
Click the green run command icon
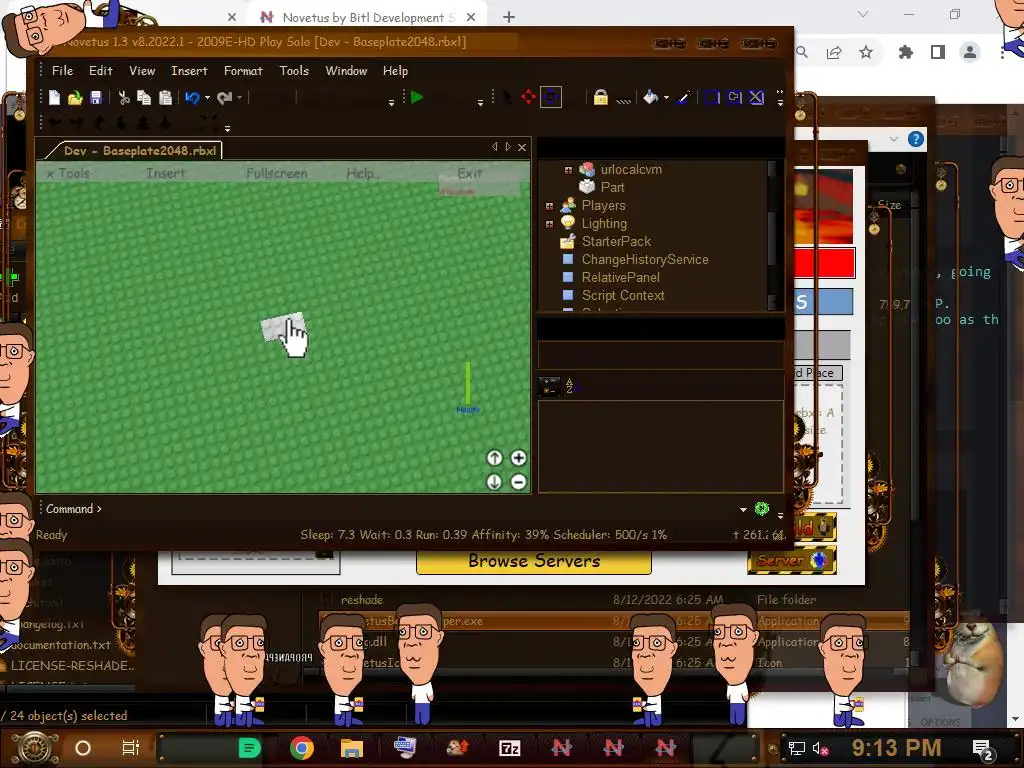tap(761, 509)
